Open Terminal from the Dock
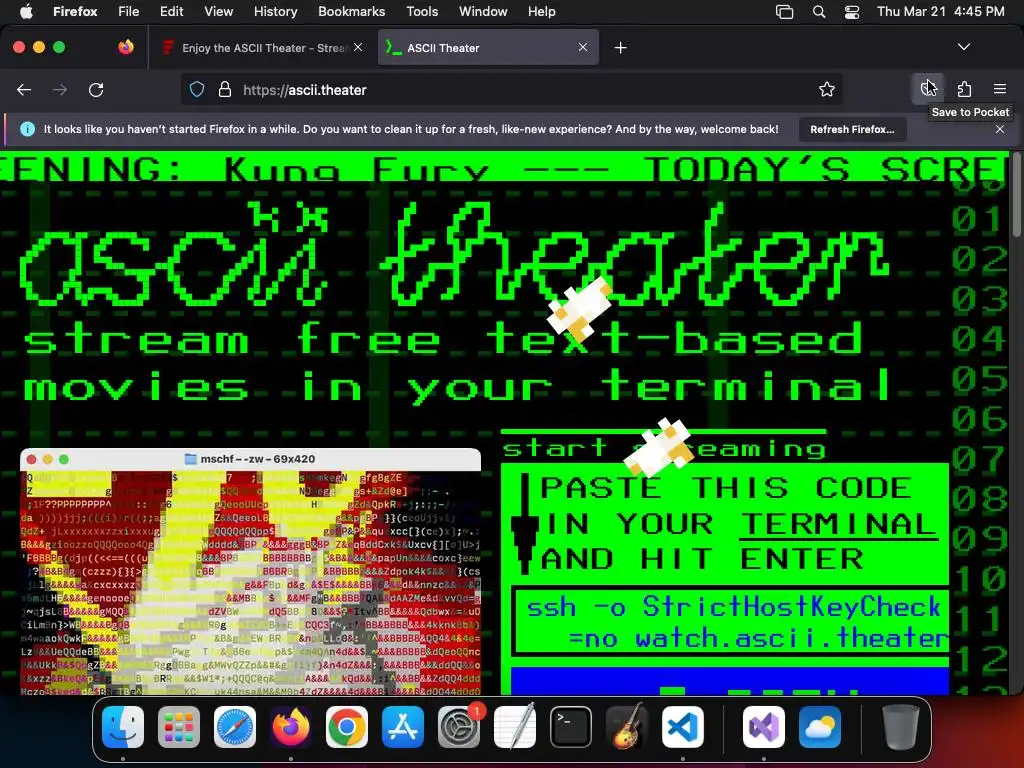The width and height of the screenshot is (1024, 768). coord(571,727)
